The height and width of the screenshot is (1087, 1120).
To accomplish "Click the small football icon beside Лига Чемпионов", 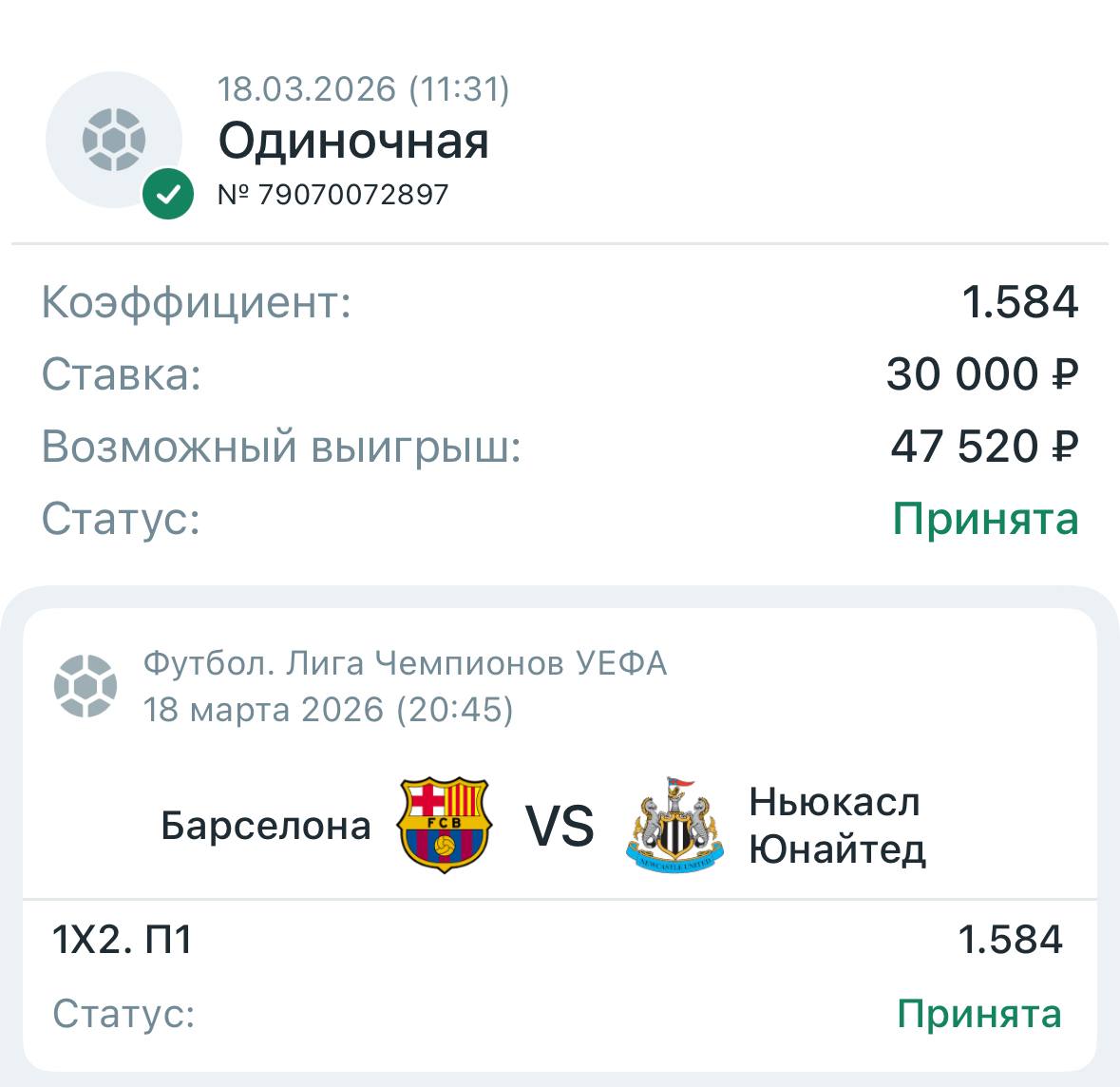I will [85, 685].
